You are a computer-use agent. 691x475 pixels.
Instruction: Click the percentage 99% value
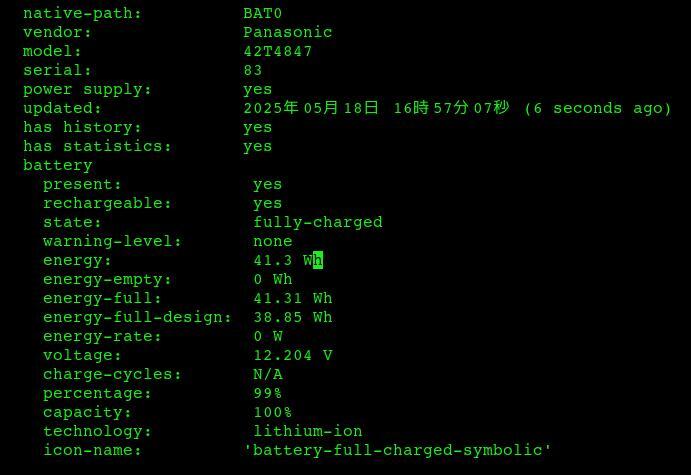click(267, 393)
